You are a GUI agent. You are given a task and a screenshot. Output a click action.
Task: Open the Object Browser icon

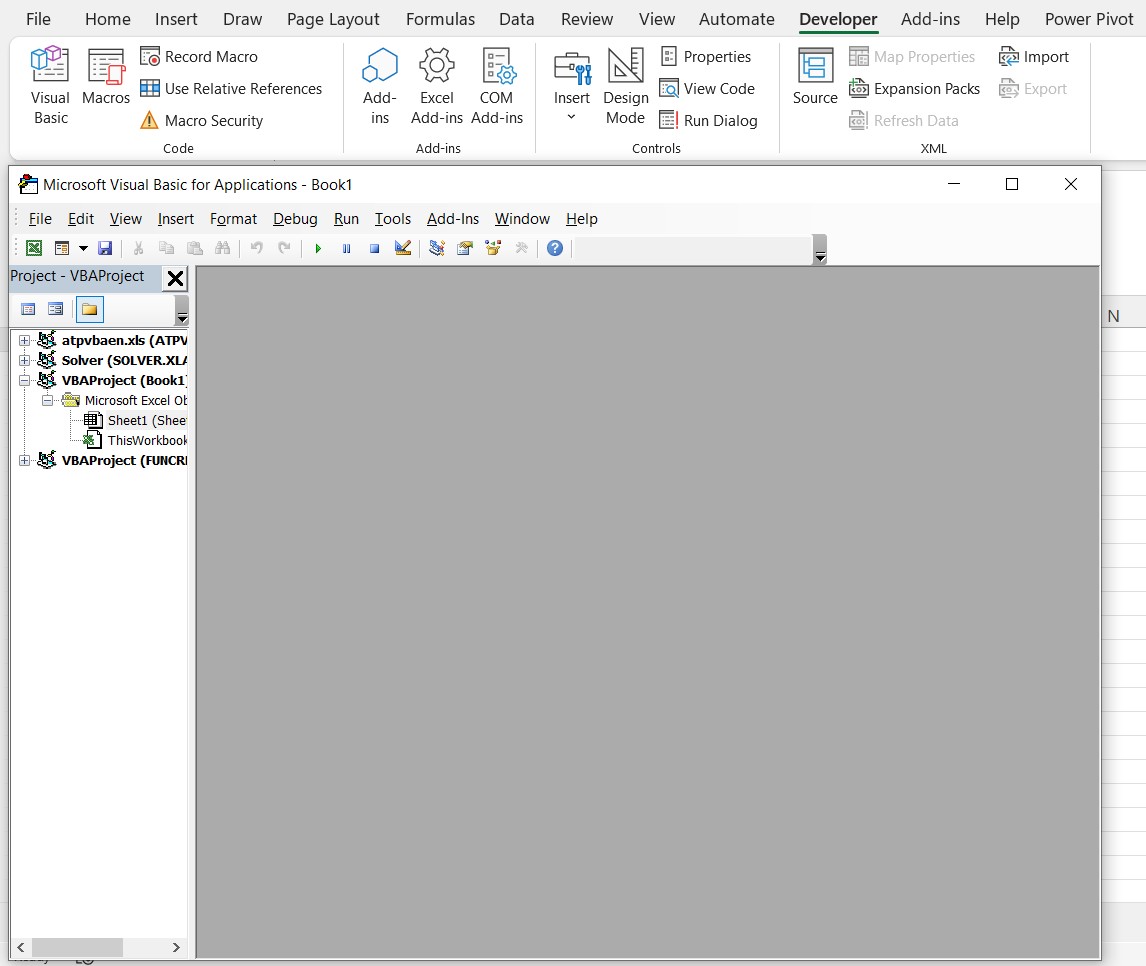coord(492,248)
